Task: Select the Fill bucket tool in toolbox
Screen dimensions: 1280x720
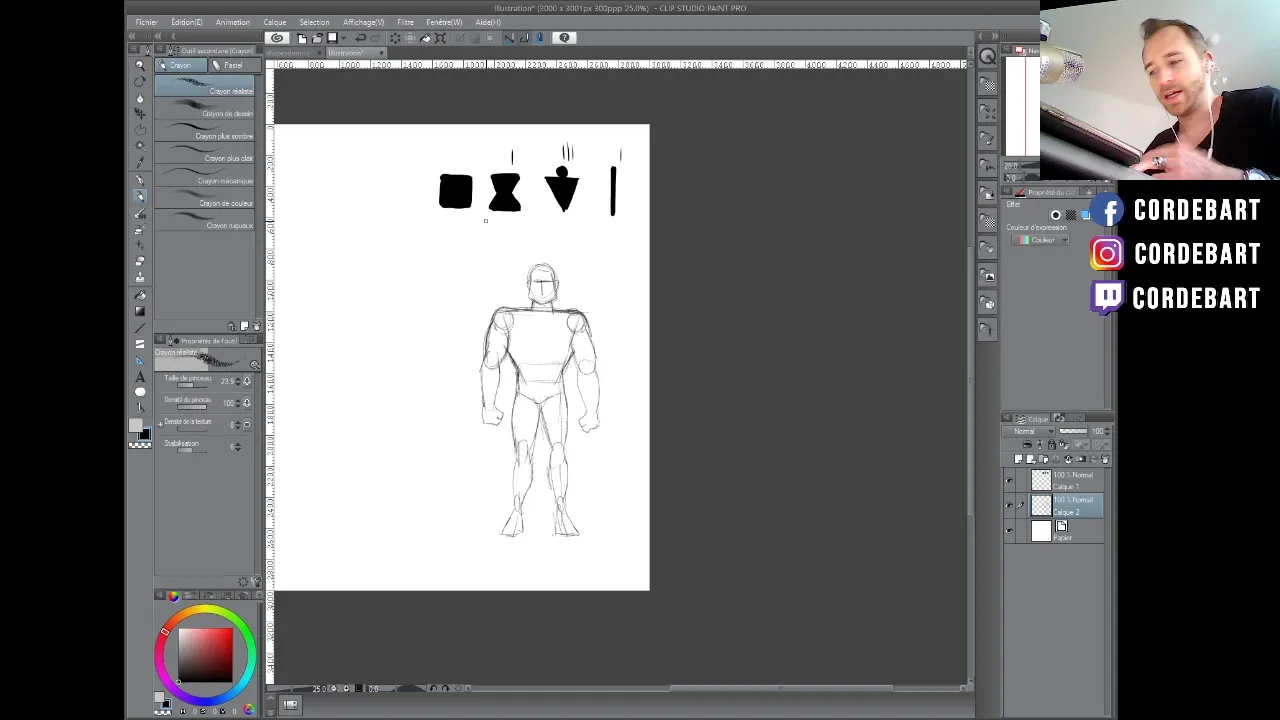Action: [139, 296]
